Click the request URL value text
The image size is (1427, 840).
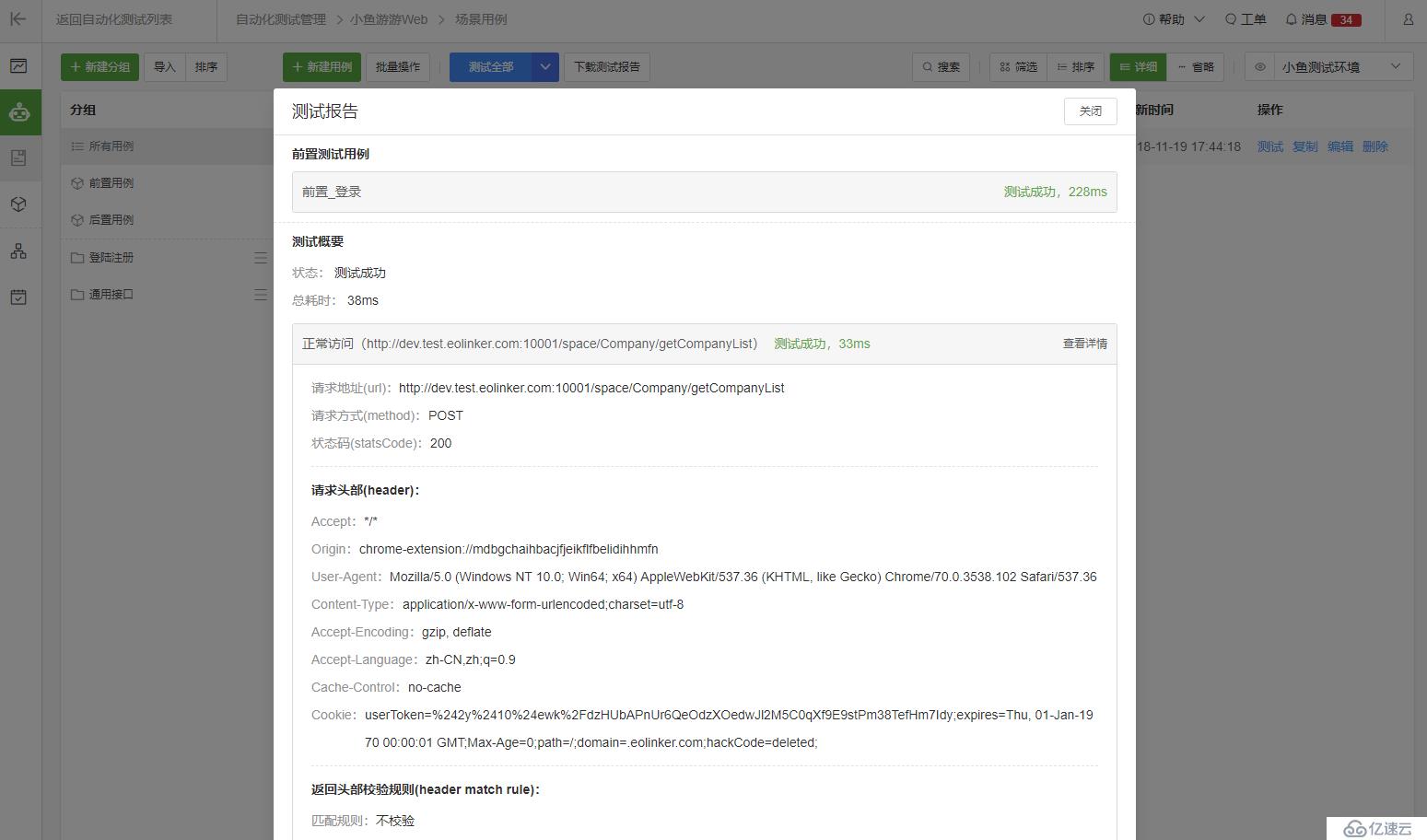[x=591, y=388]
